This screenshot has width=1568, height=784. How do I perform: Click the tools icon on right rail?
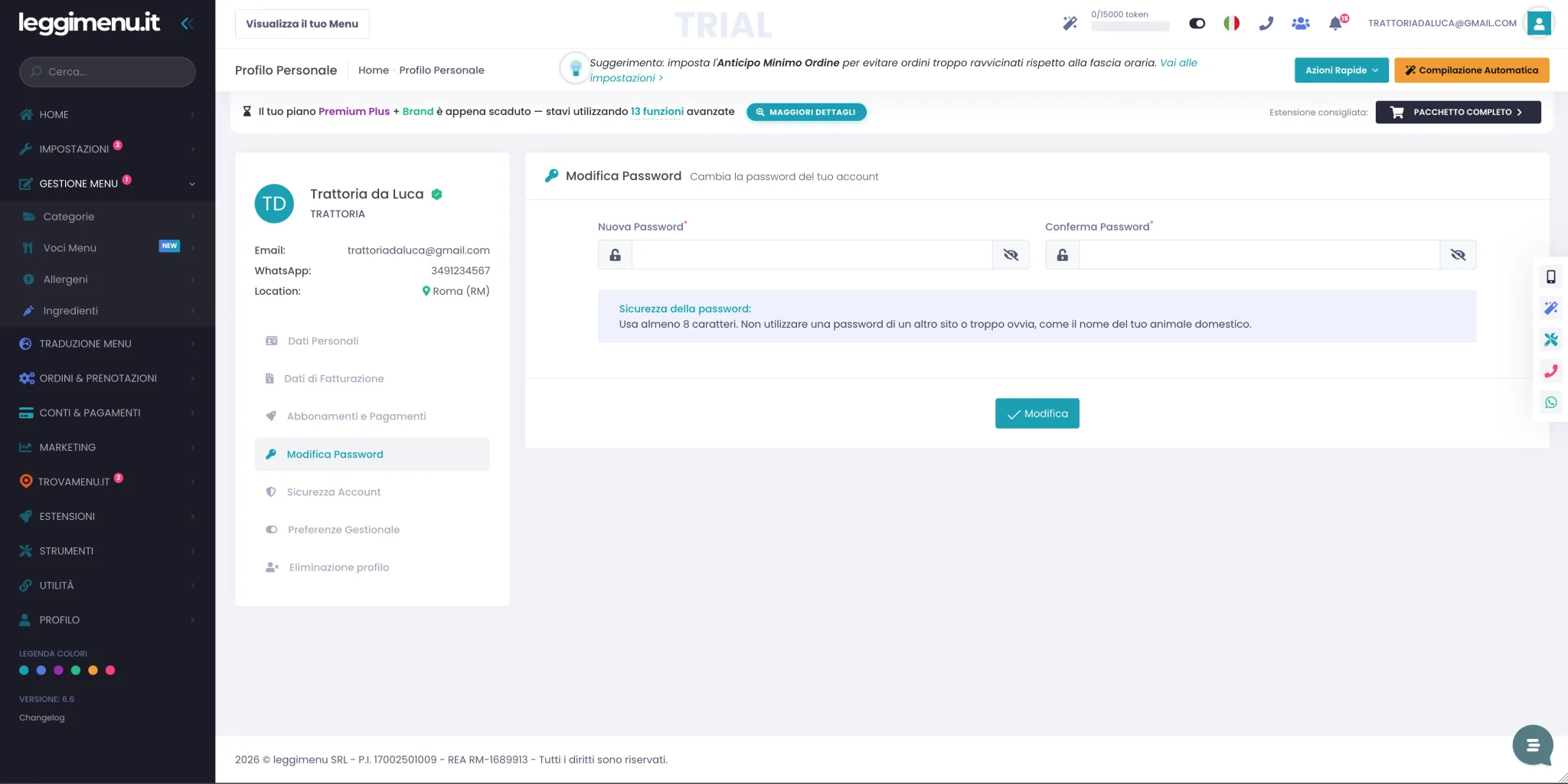point(1550,339)
